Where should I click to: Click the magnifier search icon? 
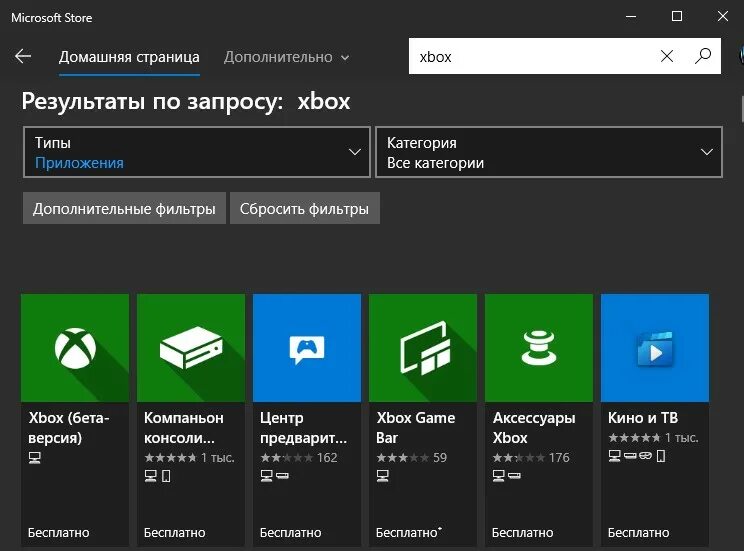point(703,56)
